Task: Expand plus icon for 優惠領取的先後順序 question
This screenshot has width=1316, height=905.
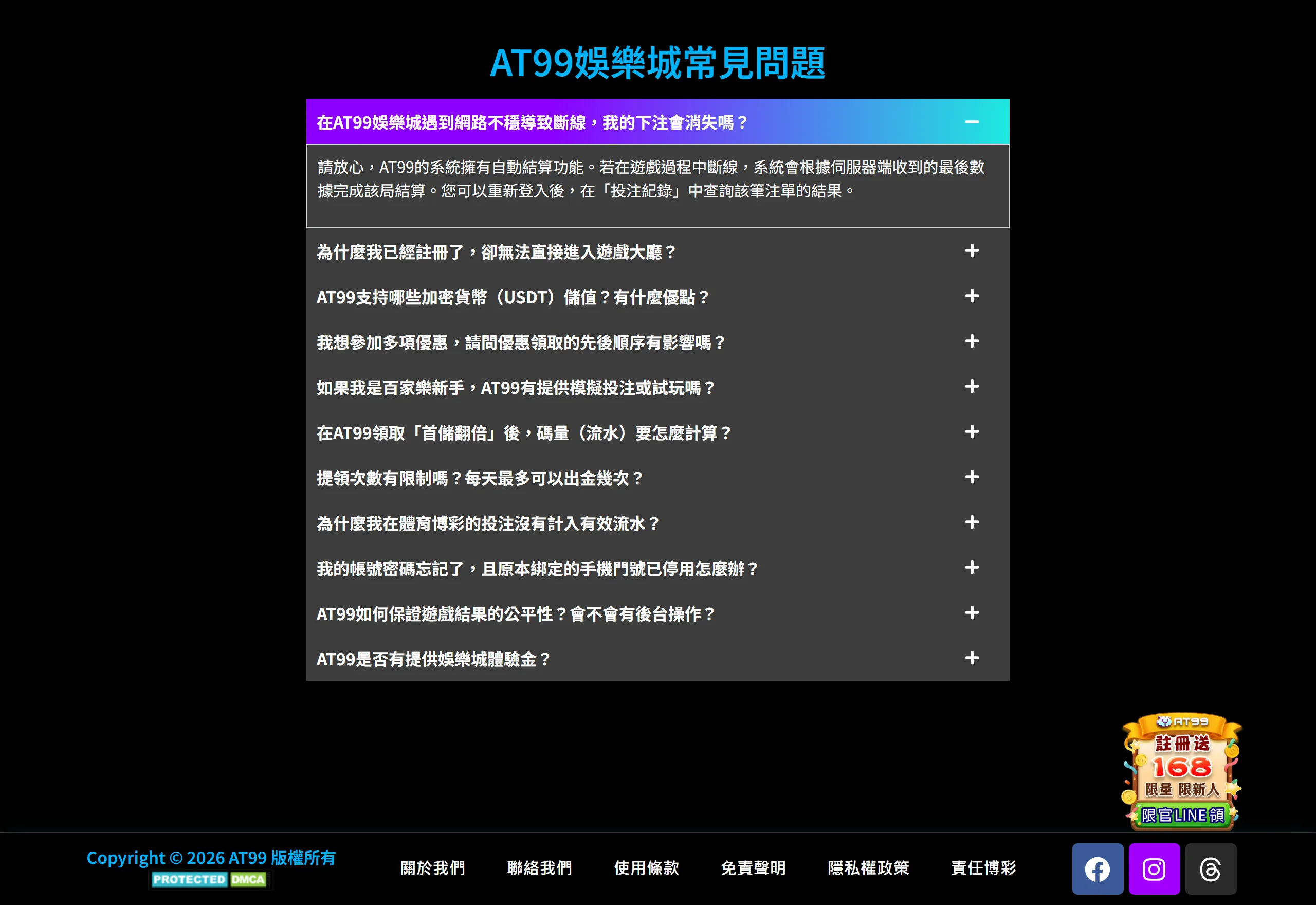Action: coord(972,341)
